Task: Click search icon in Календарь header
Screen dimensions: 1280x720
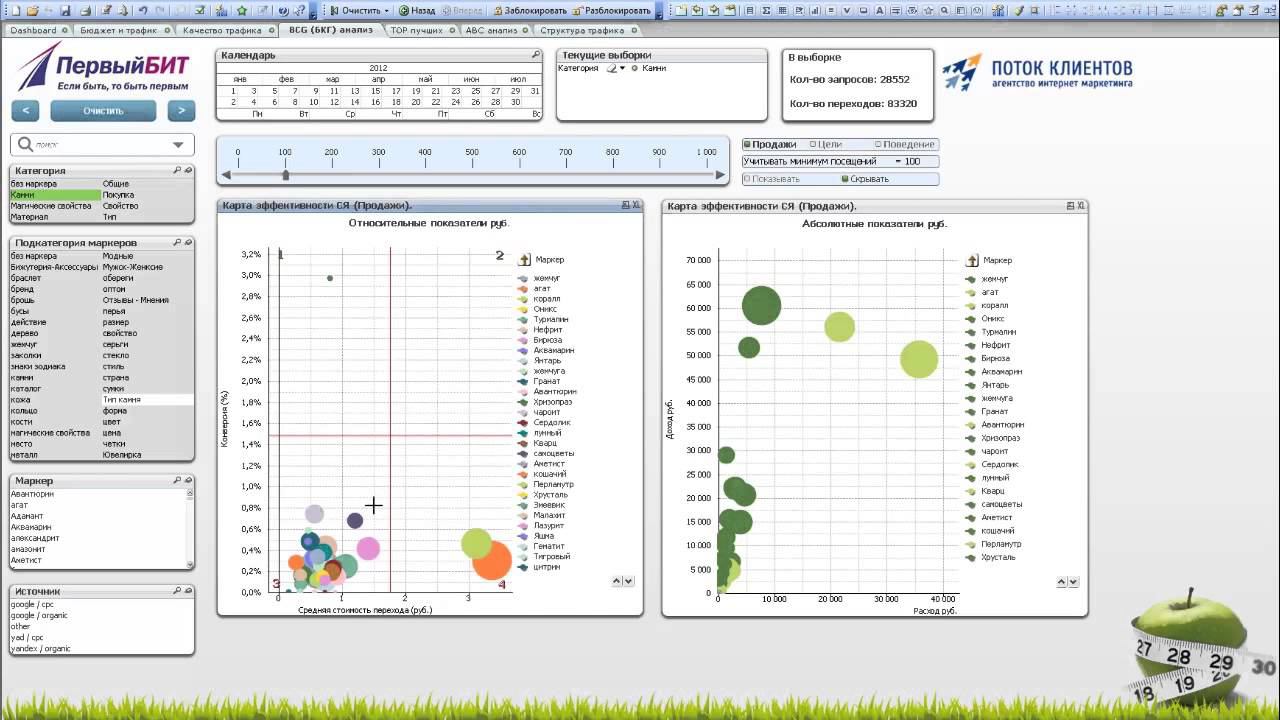Action: point(536,55)
